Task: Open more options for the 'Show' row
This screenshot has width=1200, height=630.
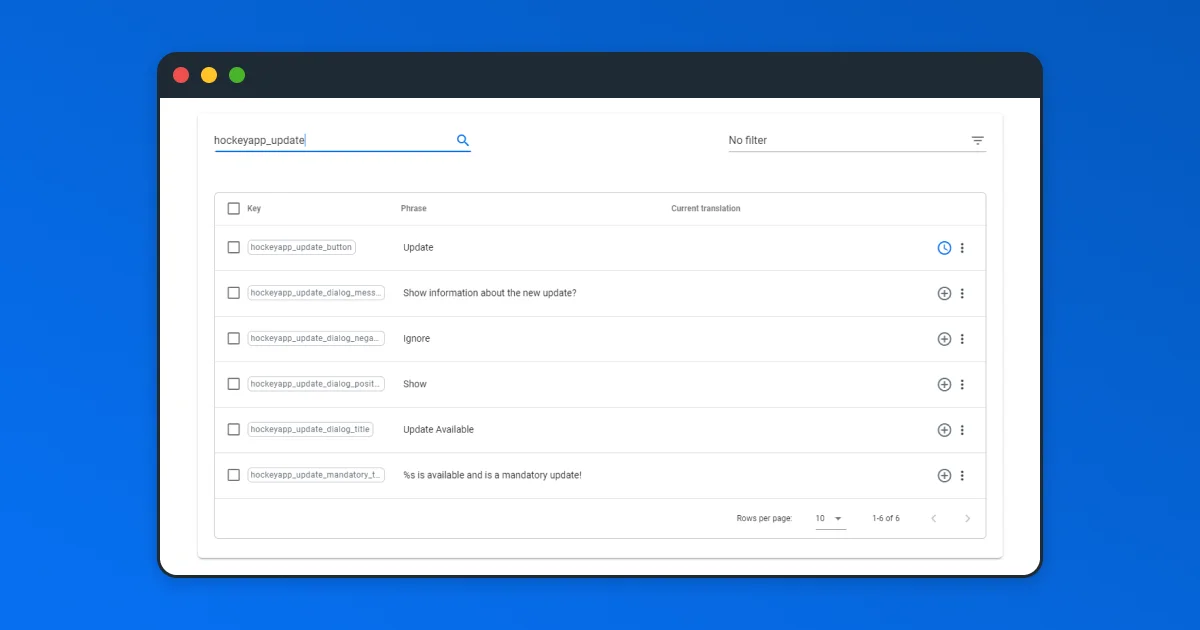Action: click(x=962, y=385)
